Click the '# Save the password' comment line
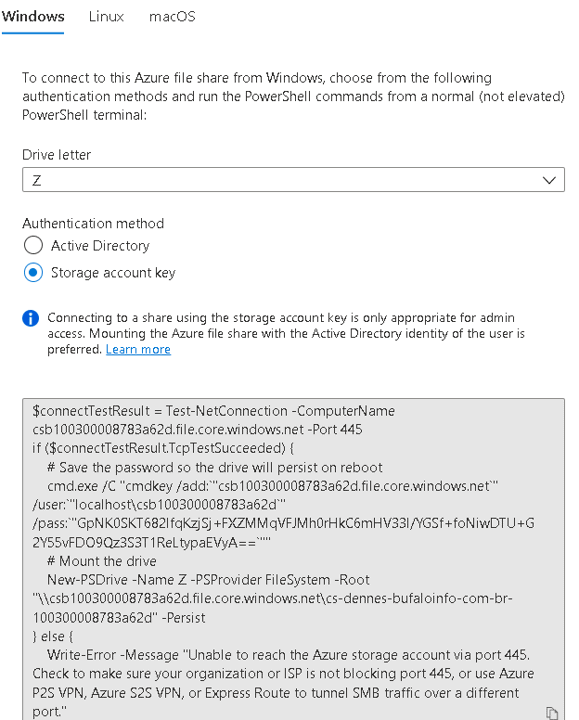The height and width of the screenshot is (720, 579). pos(214,467)
